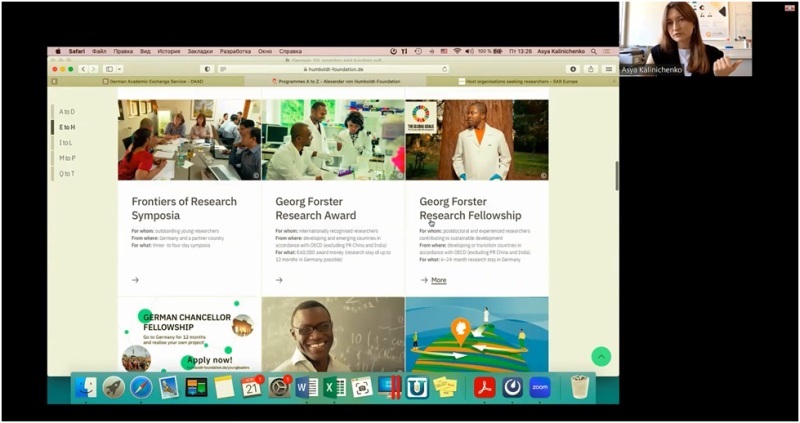Open Frontiers of Research Symposia title
This screenshot has height=423, width=800.
pos(184,208)
